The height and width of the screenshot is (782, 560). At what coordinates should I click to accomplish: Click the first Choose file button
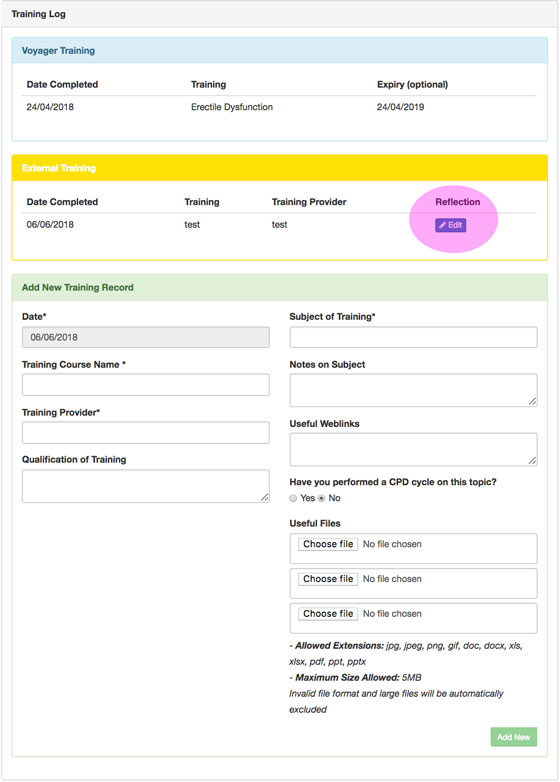pos(328,544)
